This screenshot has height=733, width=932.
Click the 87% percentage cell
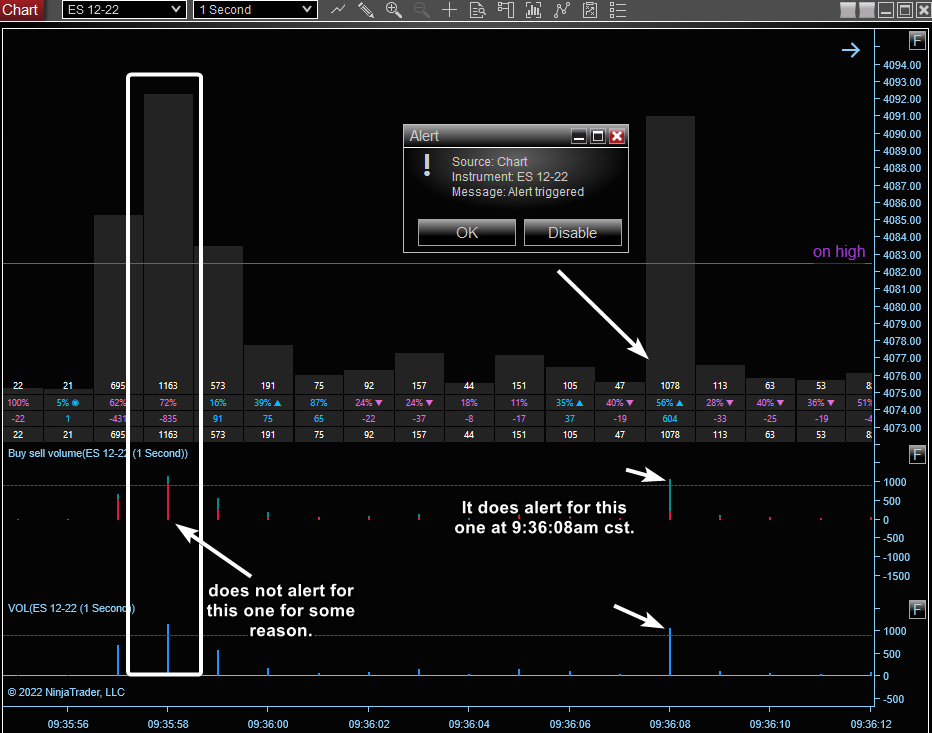319,402
